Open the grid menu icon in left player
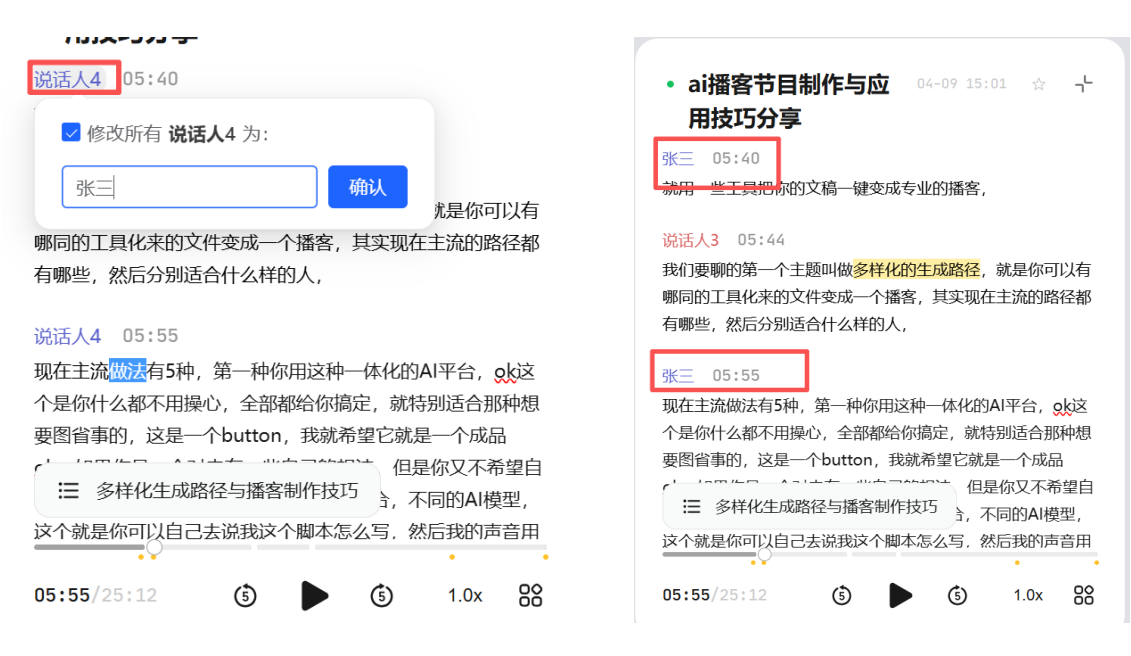Viewport: 1131px width, 656px height. 531,595
